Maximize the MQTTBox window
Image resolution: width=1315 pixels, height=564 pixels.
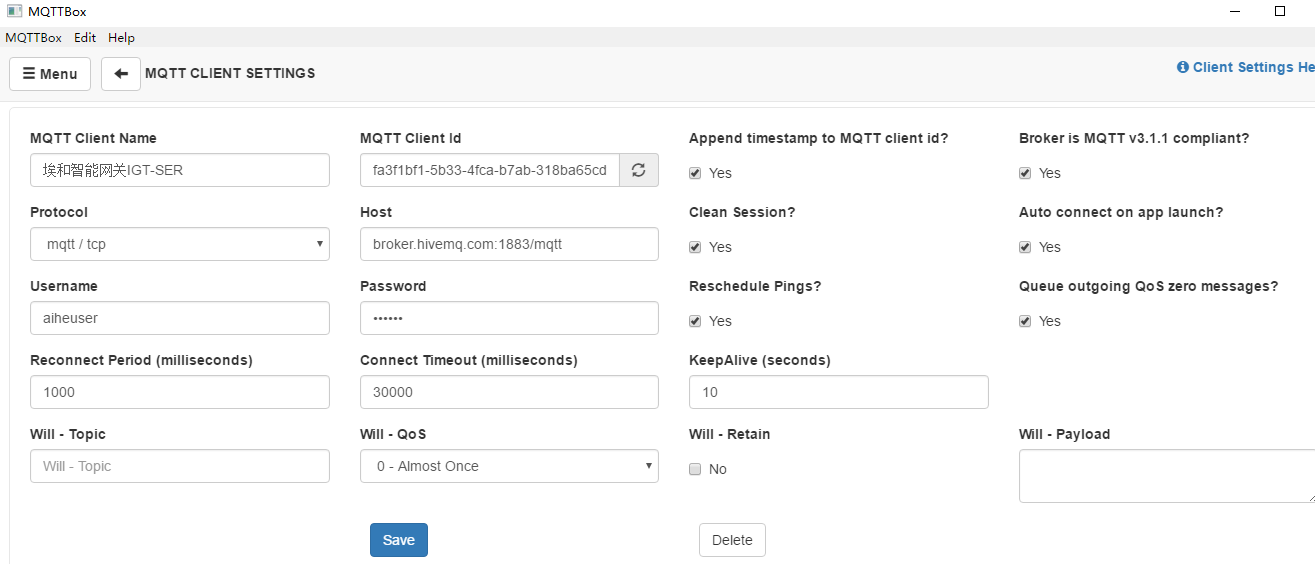[x=1280, y=11]
